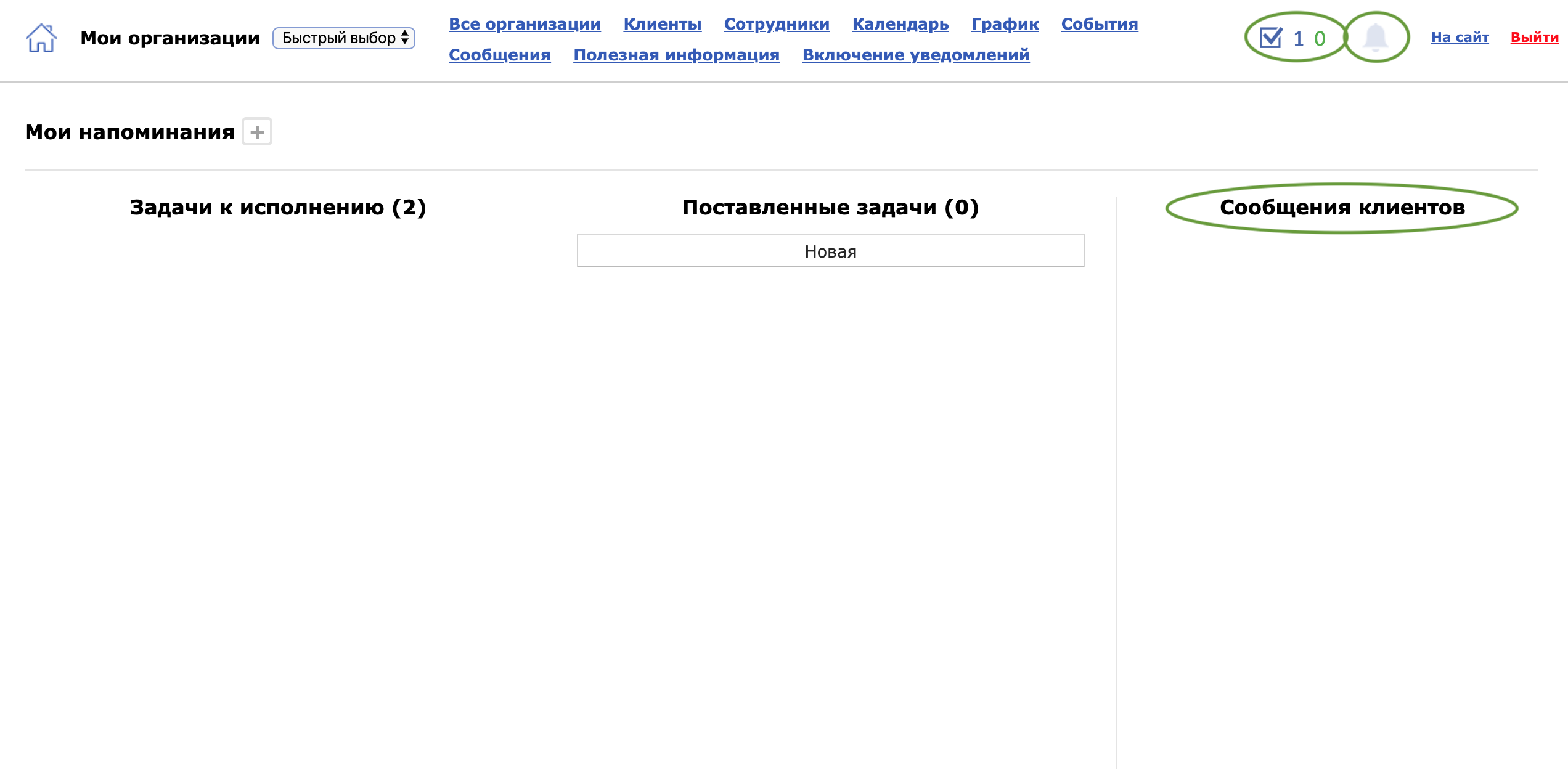Click the home house icon
Screen dimensions: 1568x769
(x=41, y=38)
